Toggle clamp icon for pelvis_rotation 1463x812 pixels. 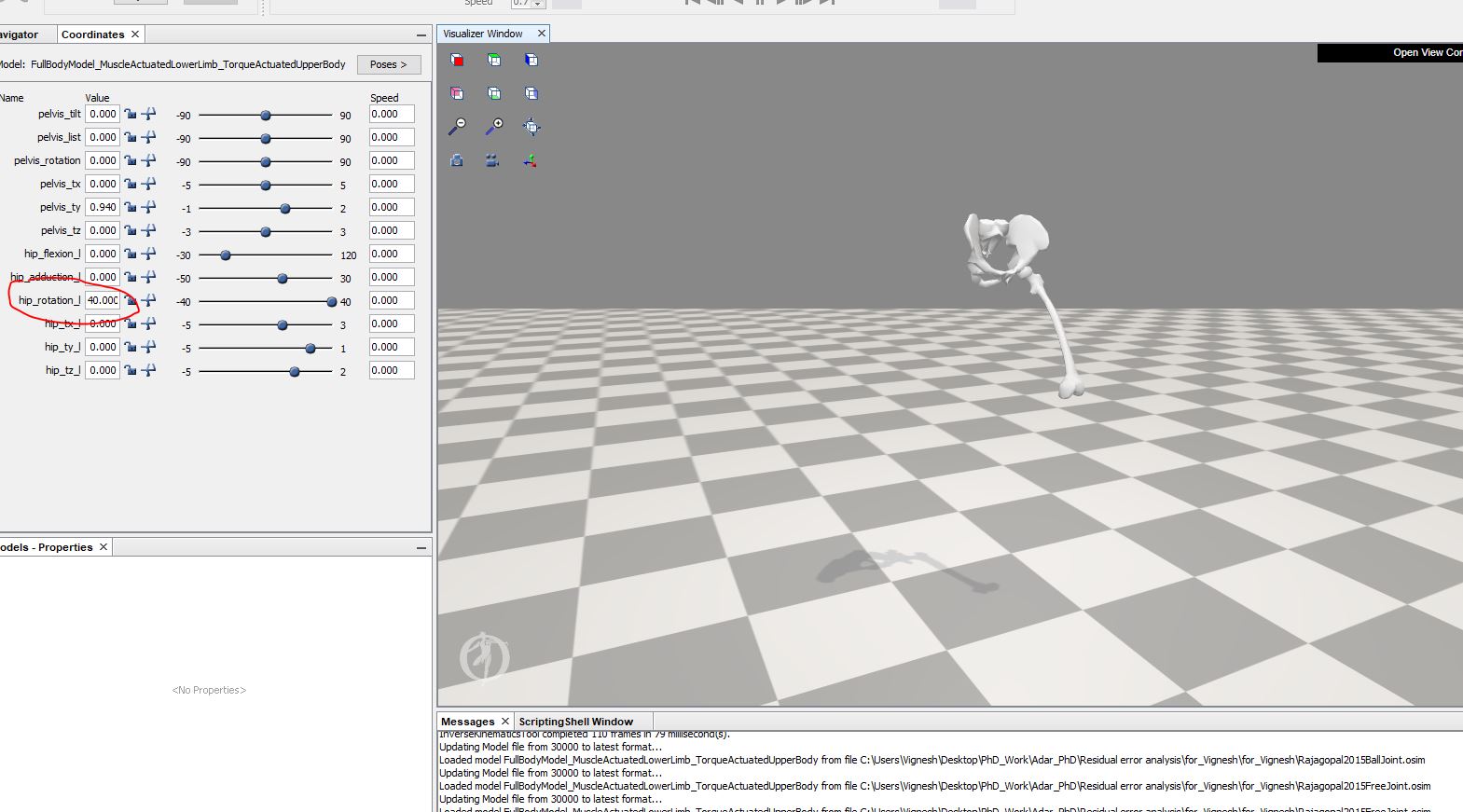(x=148, y=160)
